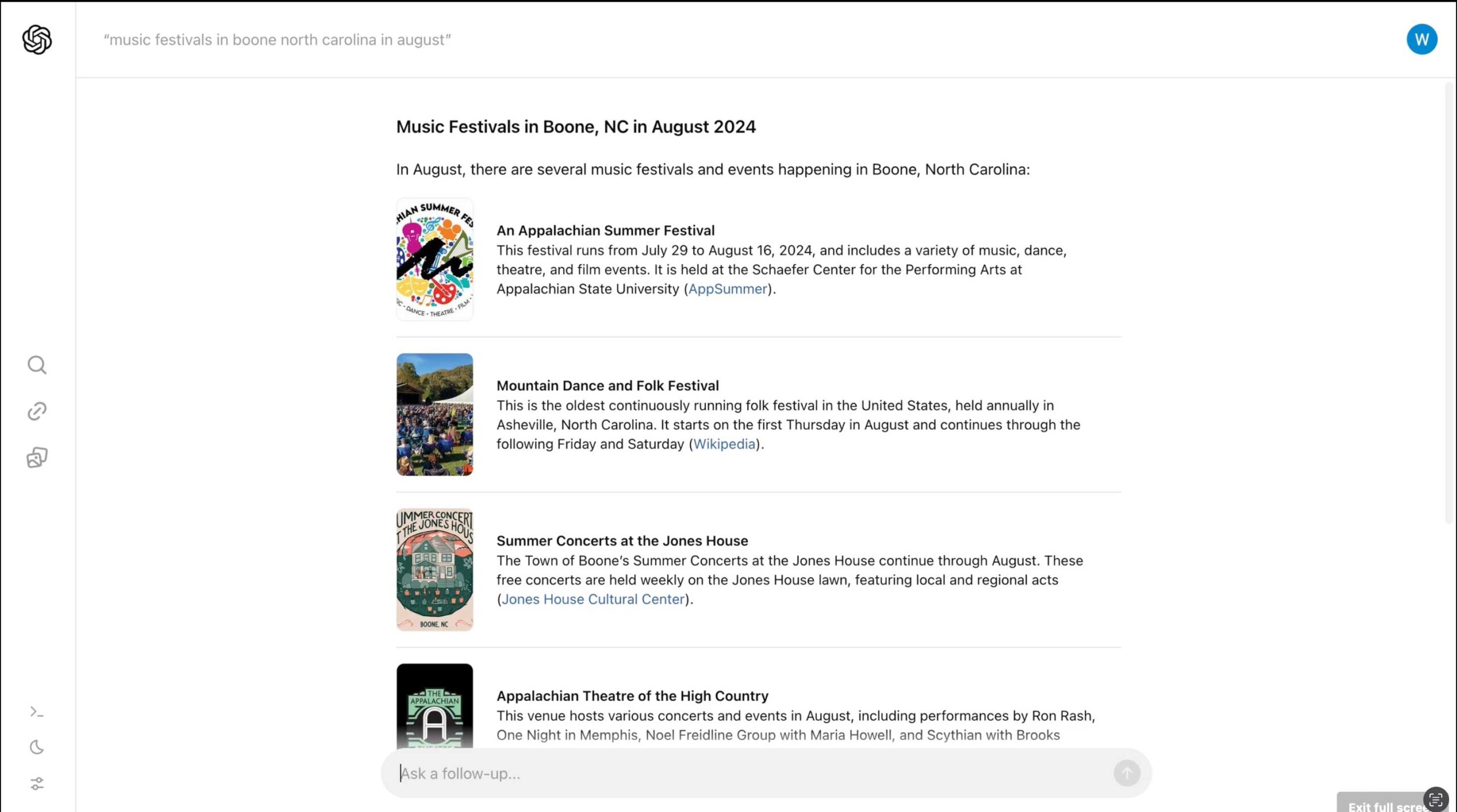Click the OpenAI logo in the sidebar
1457x812 pixels.
pos(37,39)
